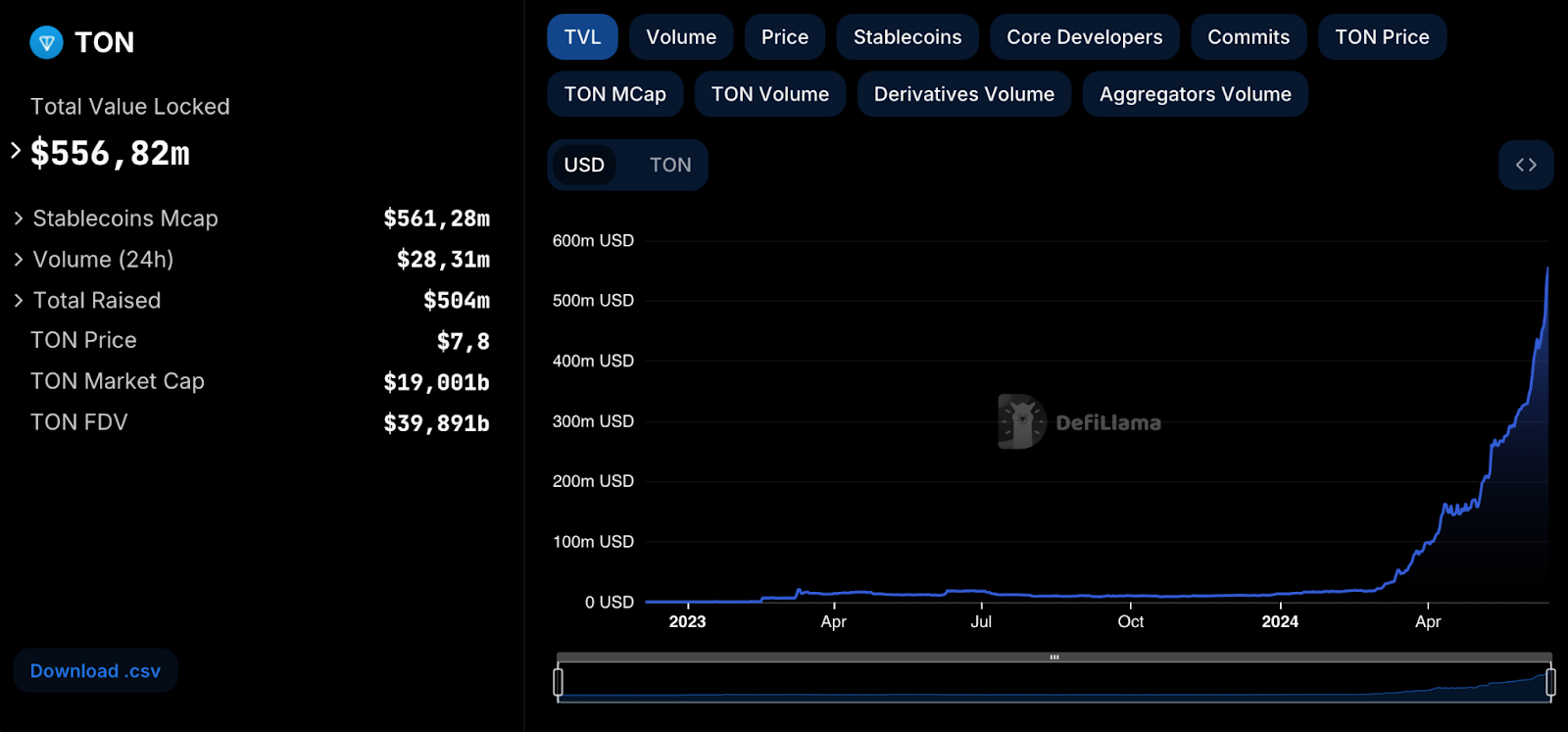1568x732 pixels.
Task: Toggle the TVL chart metric
Action: click(x=582, y=37)
